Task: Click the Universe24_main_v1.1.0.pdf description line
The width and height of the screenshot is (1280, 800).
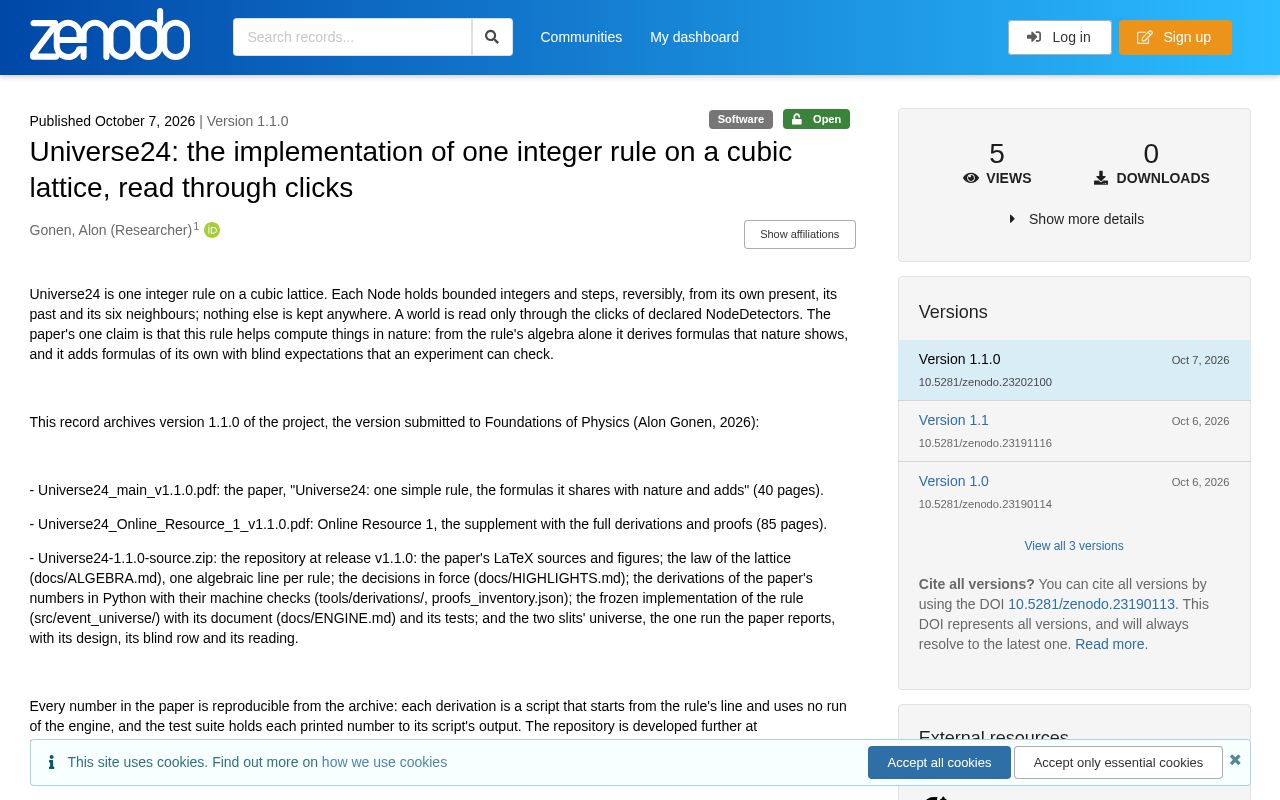Action: point(427,490)
